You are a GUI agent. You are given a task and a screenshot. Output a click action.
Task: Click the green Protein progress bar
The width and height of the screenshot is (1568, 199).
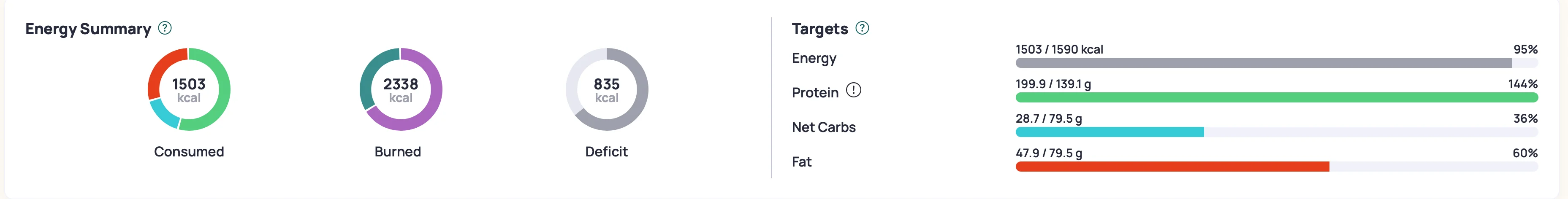pos(1276,97)
